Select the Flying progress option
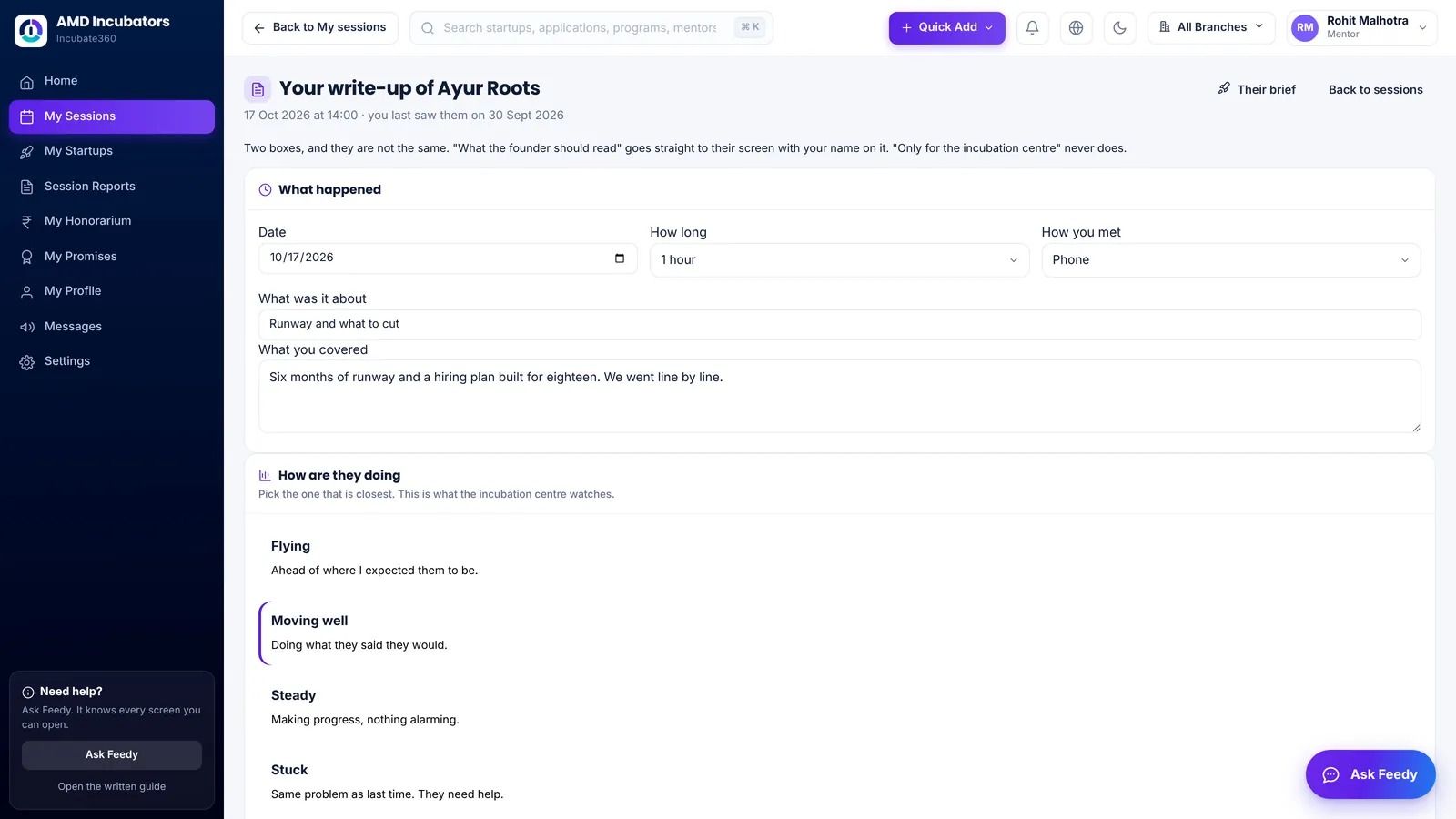This screenshot has height=819, width=1456. (840, 558)
